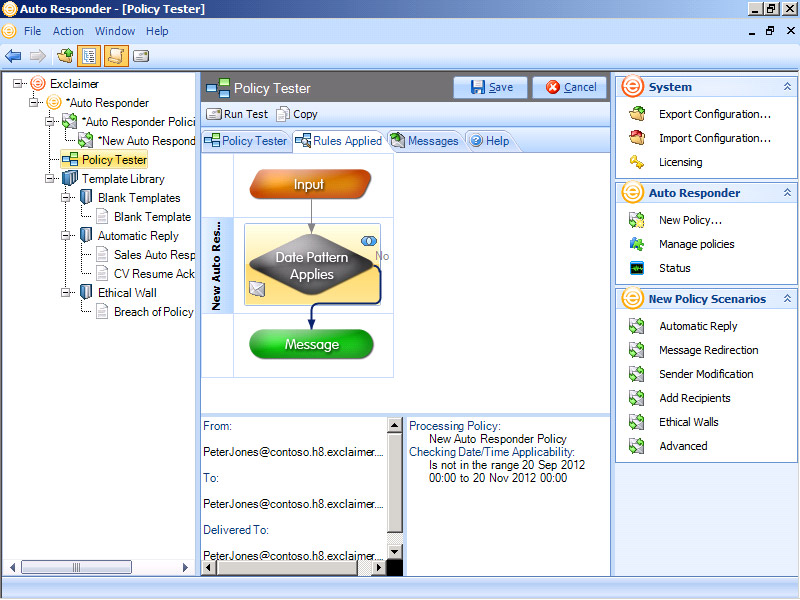Click the Licensing key icon
The image size is (800, 600).
click(637, 162)
